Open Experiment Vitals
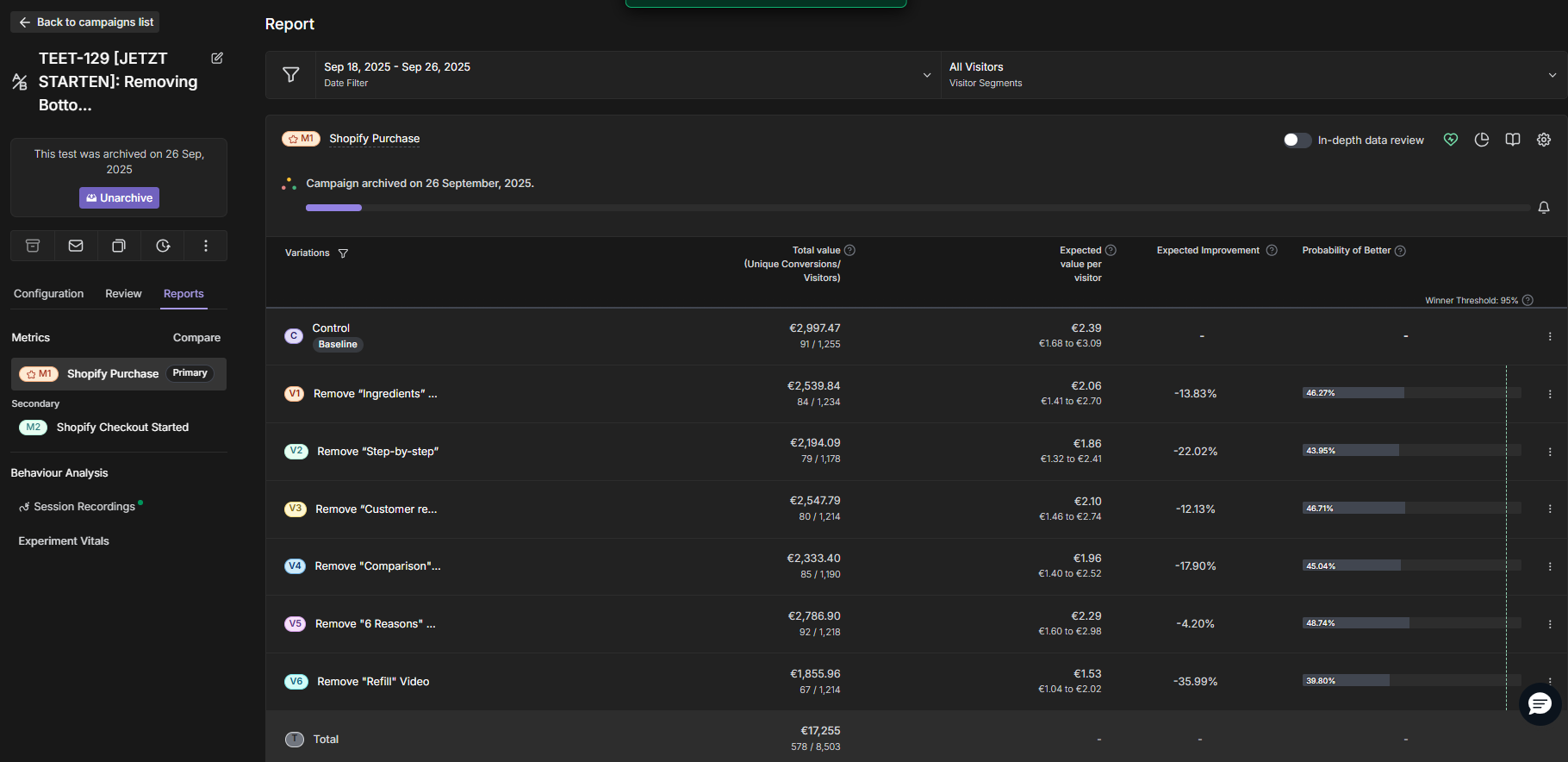Screen dimensions: 1568x762 (x=64, y=541)
